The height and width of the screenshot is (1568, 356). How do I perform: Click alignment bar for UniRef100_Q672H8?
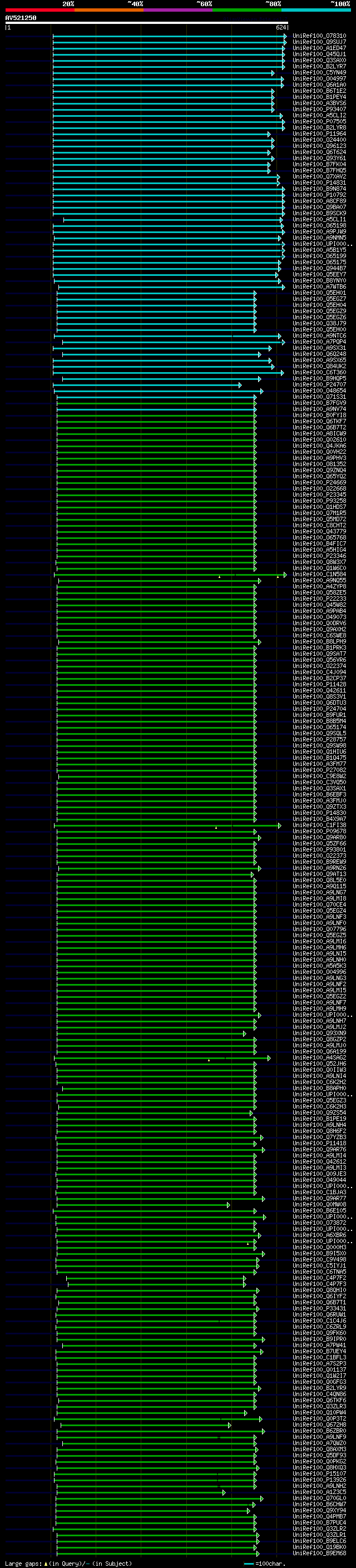pyautogui.click(x=146, y=1426)
